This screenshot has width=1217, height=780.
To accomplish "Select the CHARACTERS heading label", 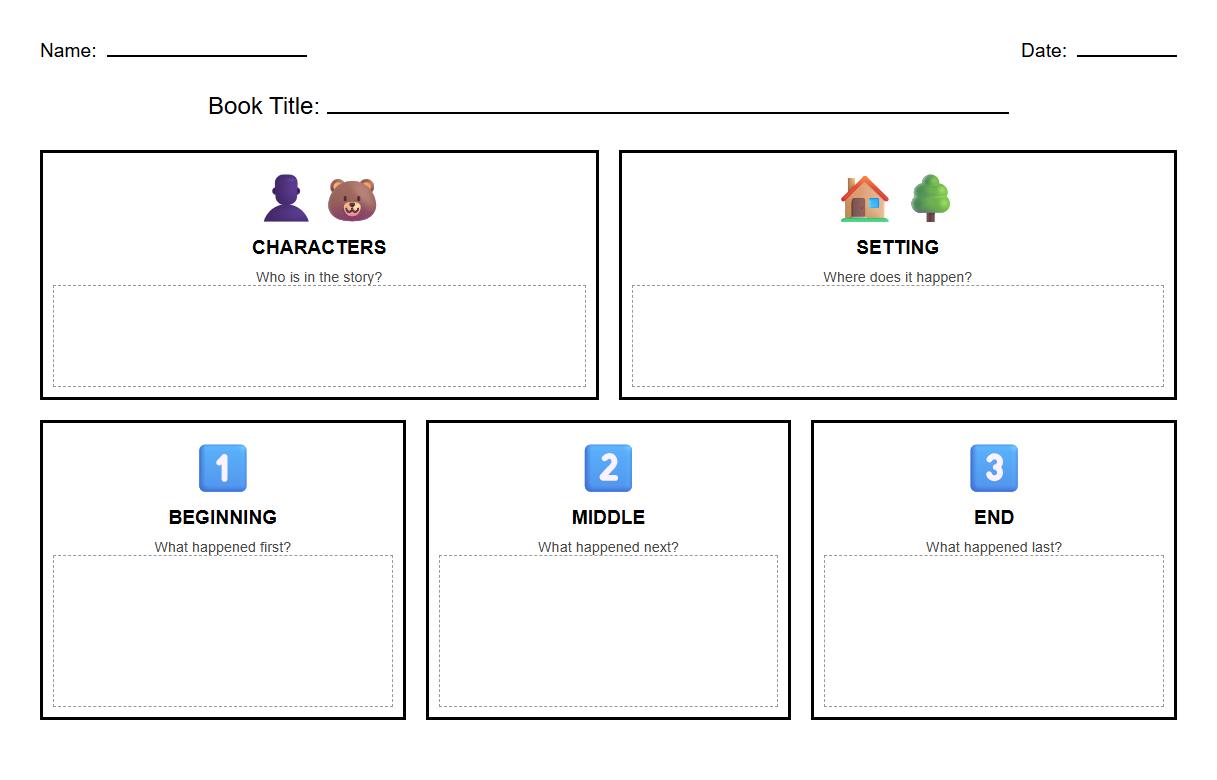I will (x=318, y=247).
